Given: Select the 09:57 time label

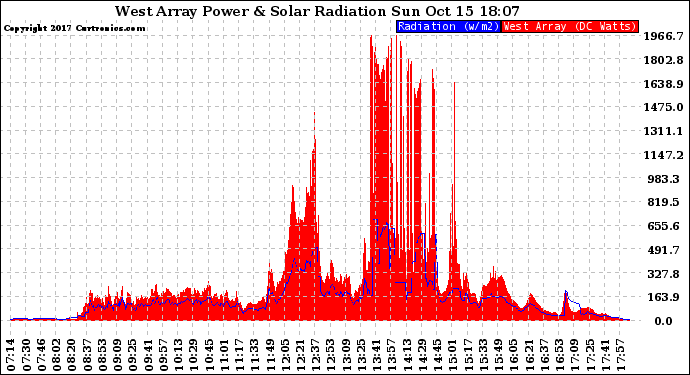Looking at the screenshot, I should click(x=163, y=355).
